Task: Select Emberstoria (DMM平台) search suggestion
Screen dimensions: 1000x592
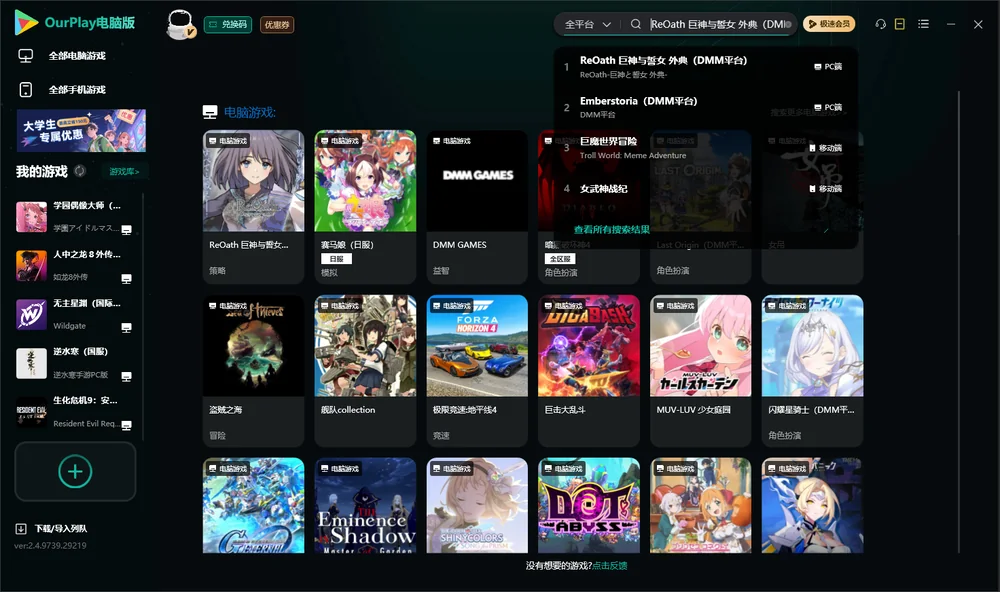Action: click(x=704, y=107)
